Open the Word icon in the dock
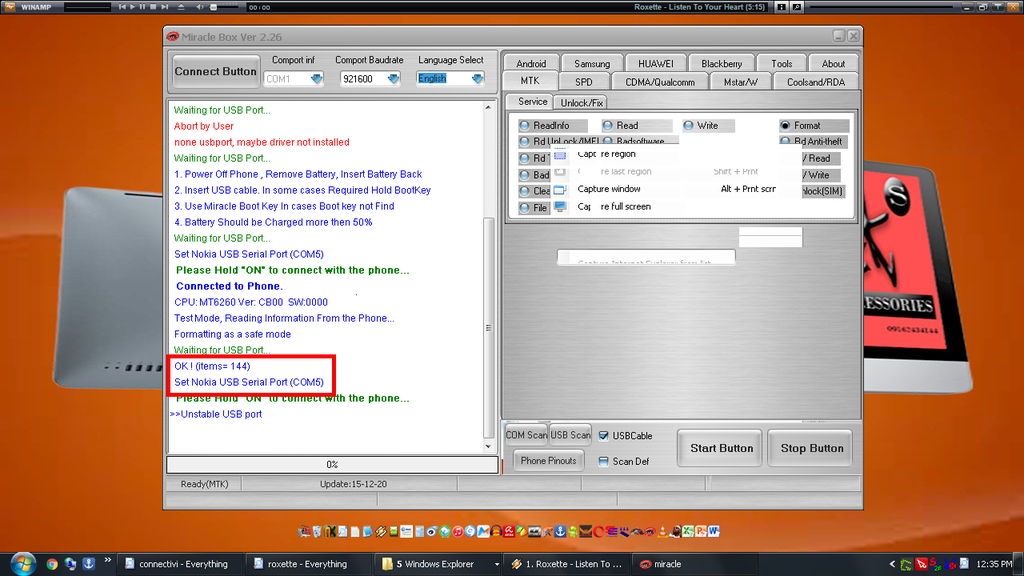Image resolution: width=1024 pixels, height=576 pixels. 714,531
